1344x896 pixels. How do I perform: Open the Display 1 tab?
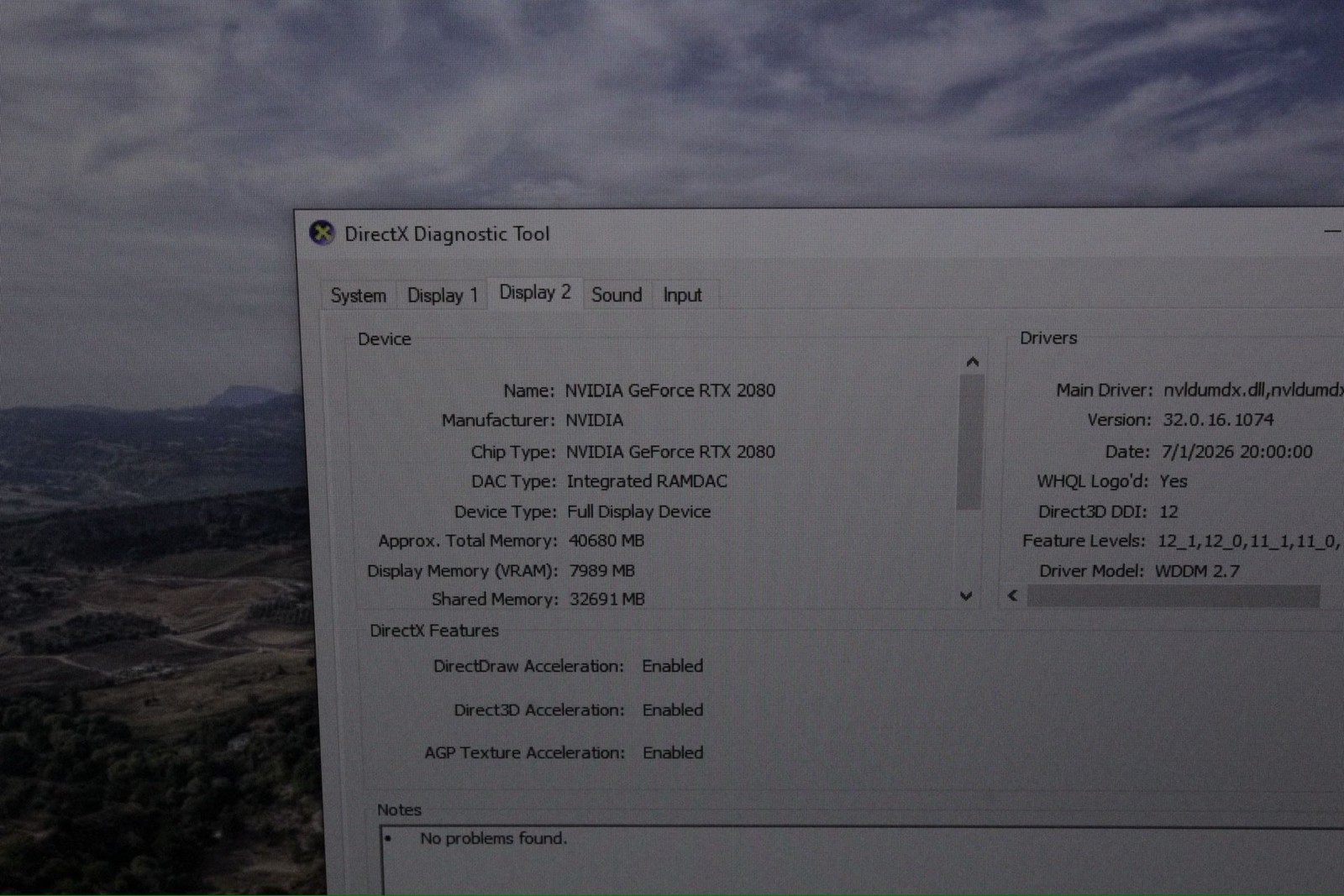(x=442, y=296)
